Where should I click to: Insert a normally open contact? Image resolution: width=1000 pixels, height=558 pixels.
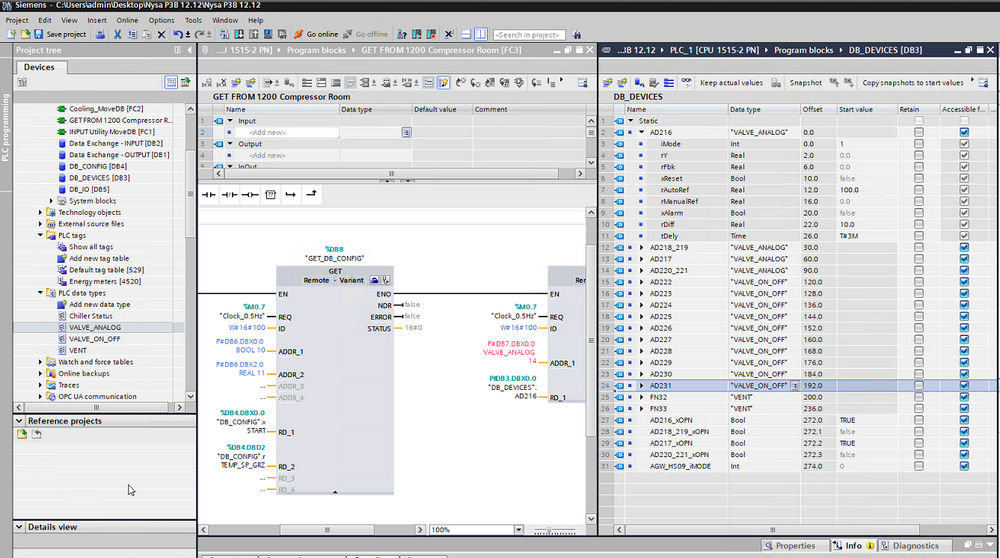pyautogui.click(x=209, y=194)
